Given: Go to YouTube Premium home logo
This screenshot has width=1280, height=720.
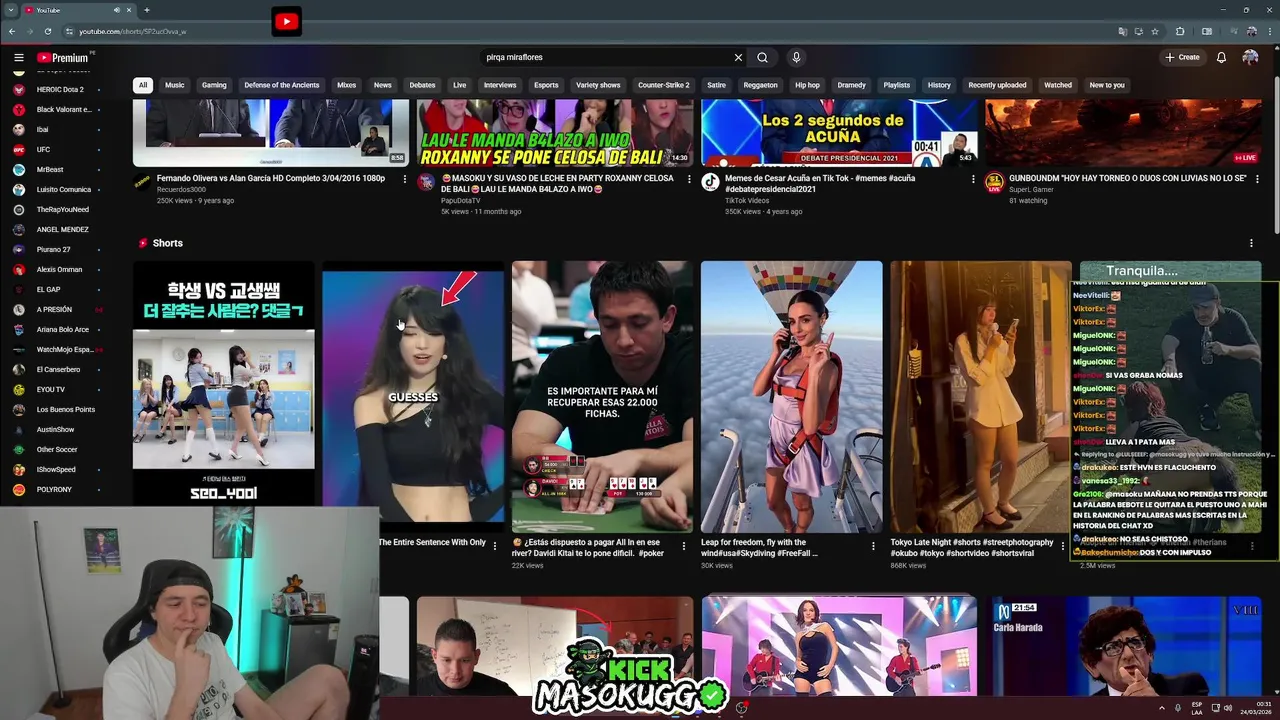Looking at the screenshot, I should tap(64, 58).
